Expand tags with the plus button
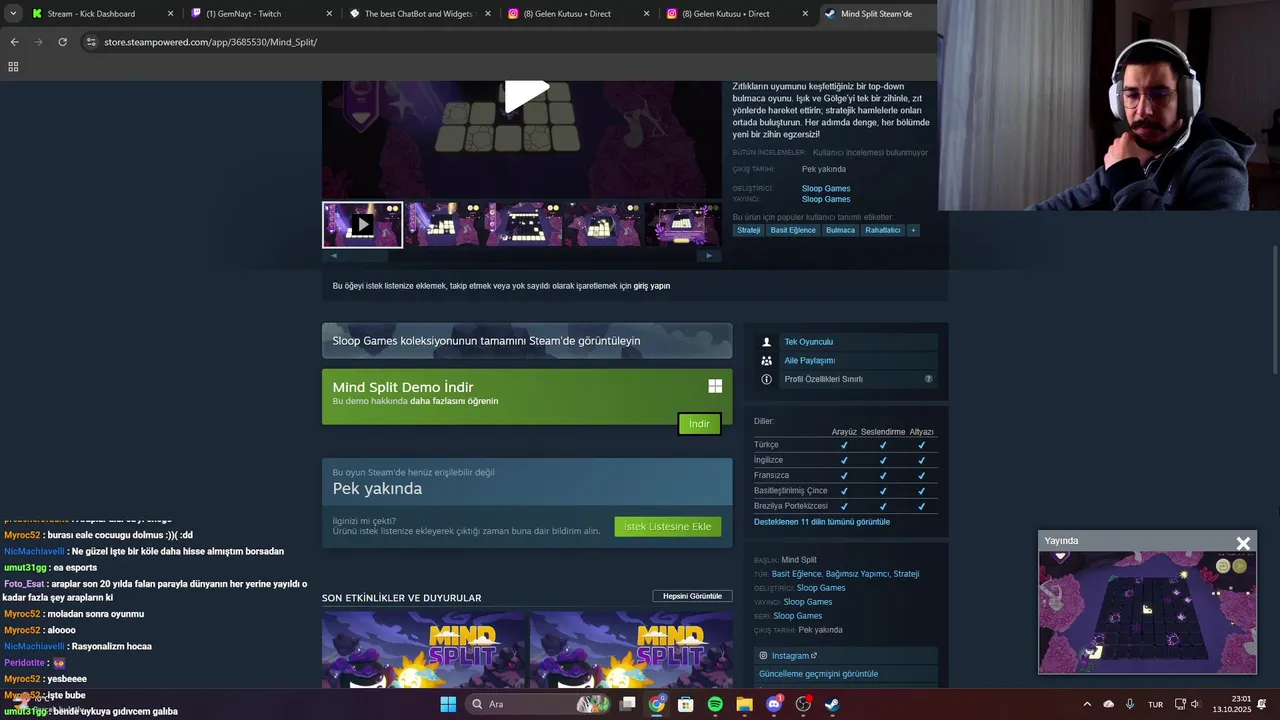 [x=912, y=230]
